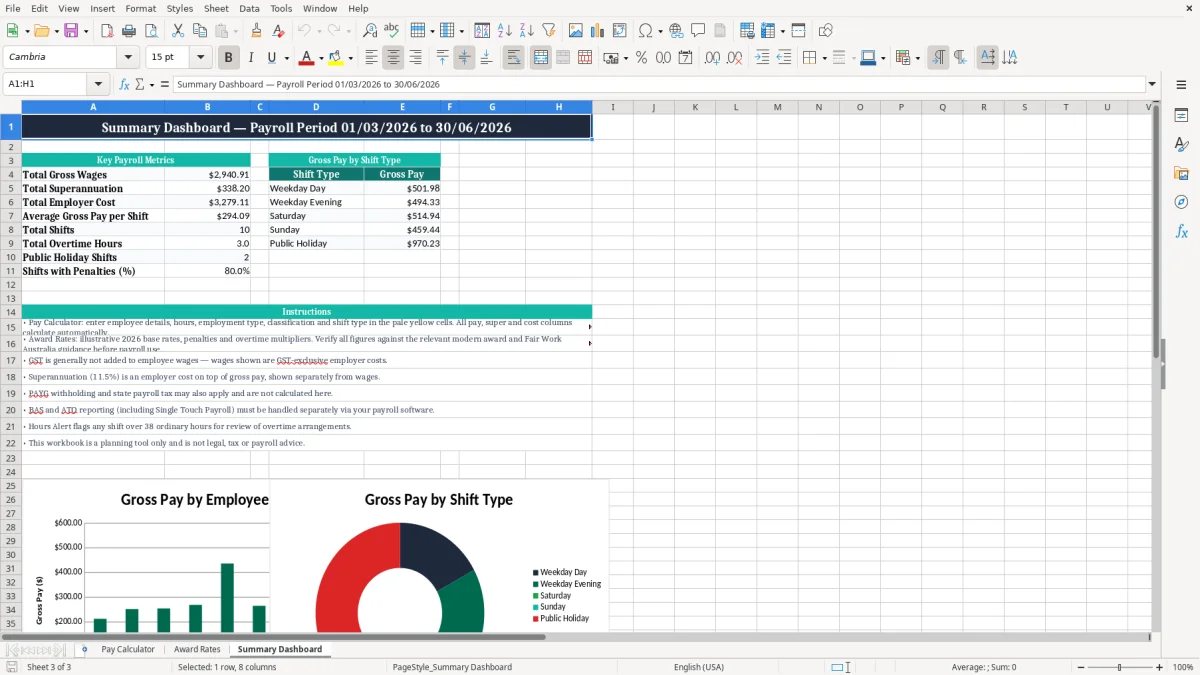Expand Name Box A1:H1 dropdown
This screenshot has width=1200, height=675.
[98, 85]
